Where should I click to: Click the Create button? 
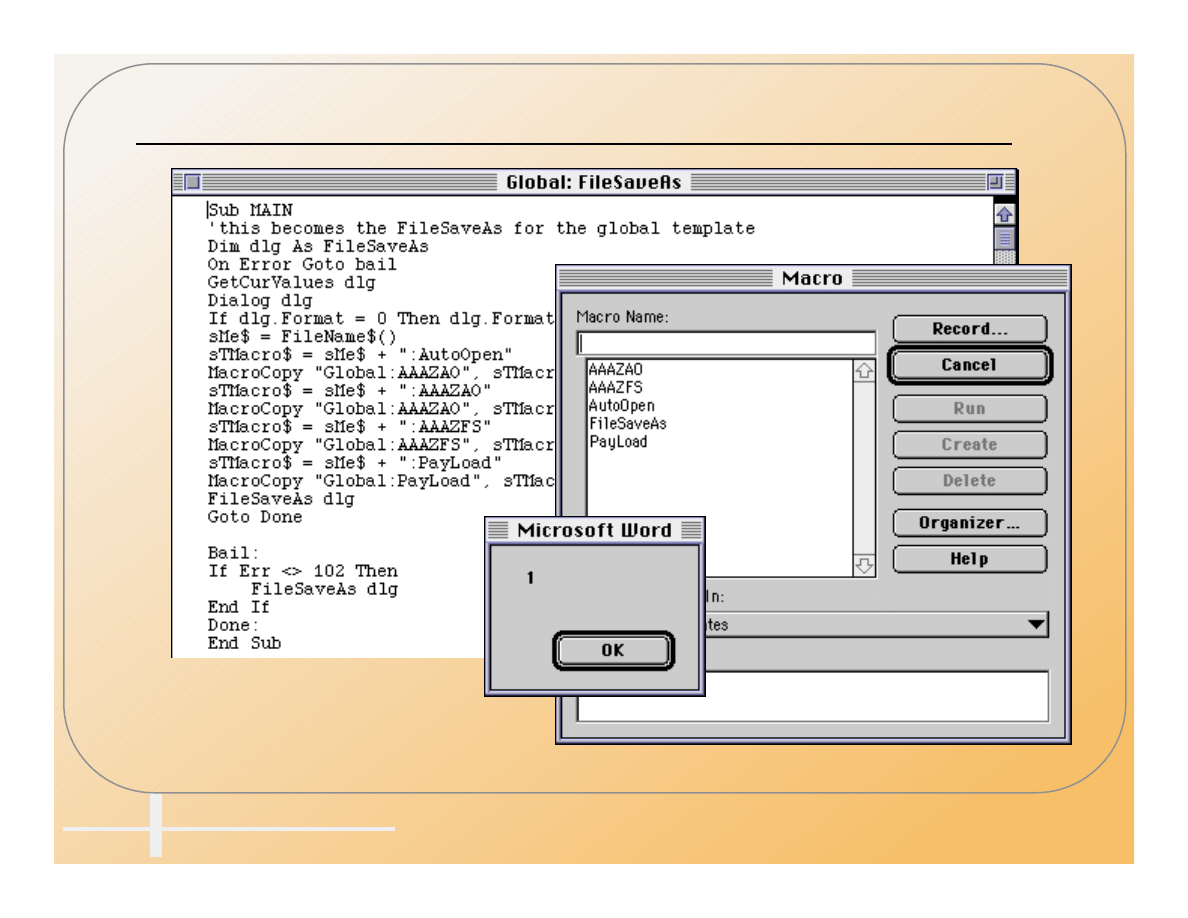point(968,445)
